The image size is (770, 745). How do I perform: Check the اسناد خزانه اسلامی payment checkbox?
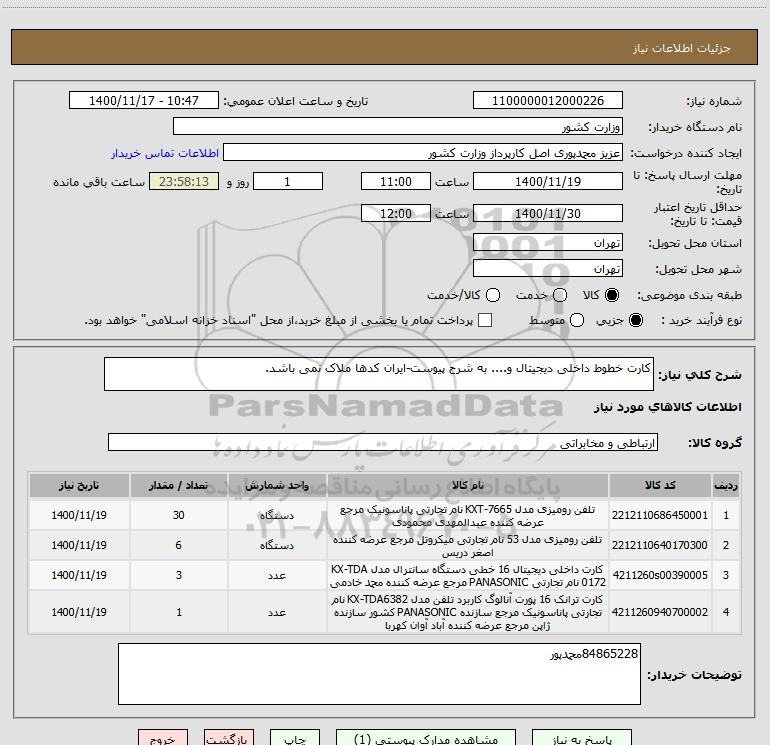pos(485,320)
